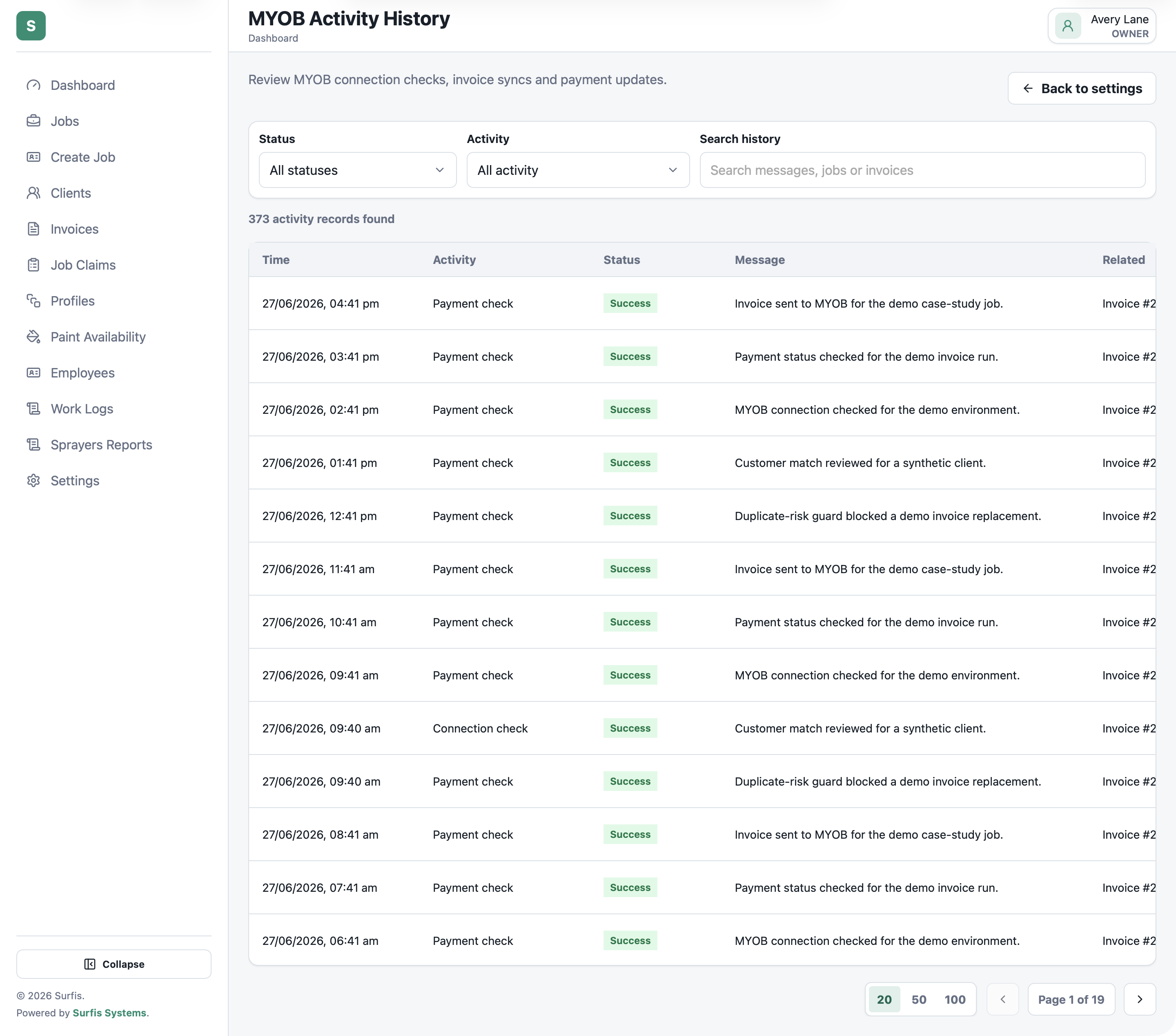
Task: Click the 27/06/2026, 04:41 pm time cell
Action: [321, 303]
